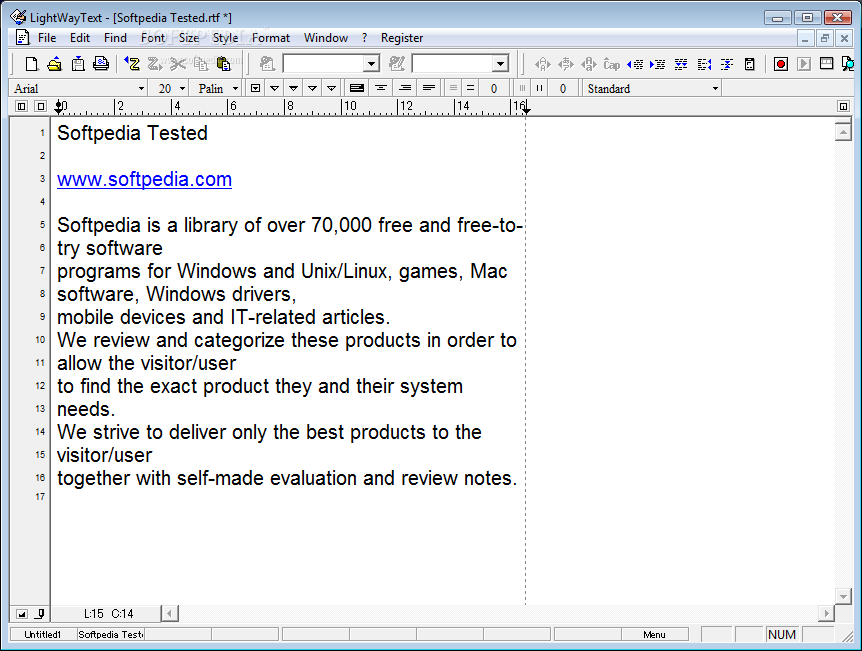Click the lines icon with blue center arrows
The width and height of the screenshot is (862, 651).
tap(727, 64)
